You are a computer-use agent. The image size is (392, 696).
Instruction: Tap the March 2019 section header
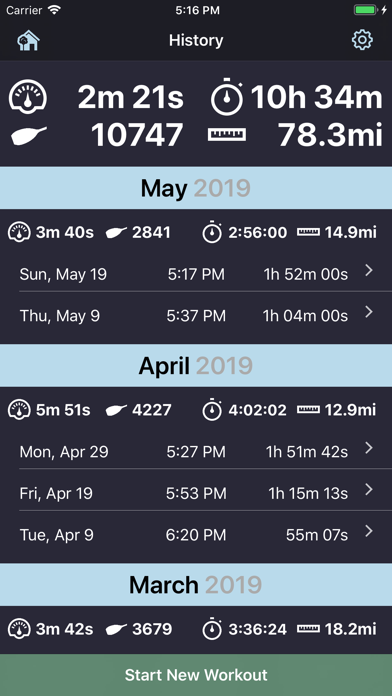click(x=196, y=585)
